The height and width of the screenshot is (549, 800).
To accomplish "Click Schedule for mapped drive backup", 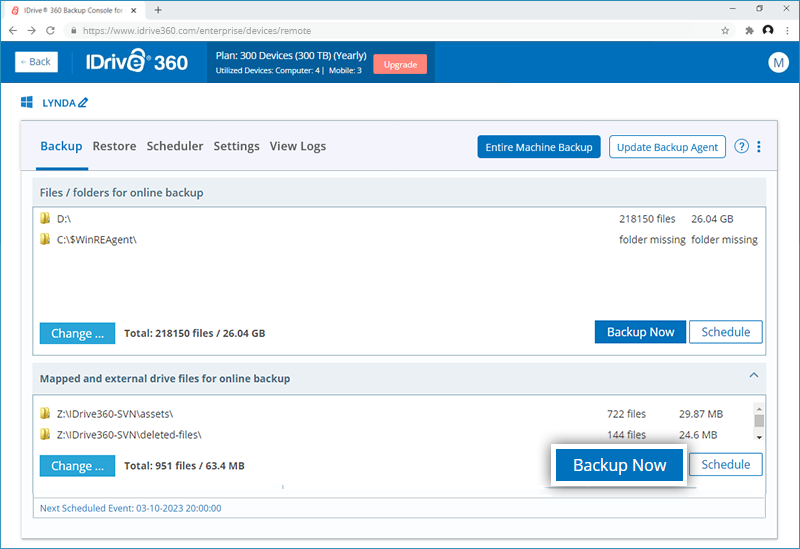I will pos(726,464).
